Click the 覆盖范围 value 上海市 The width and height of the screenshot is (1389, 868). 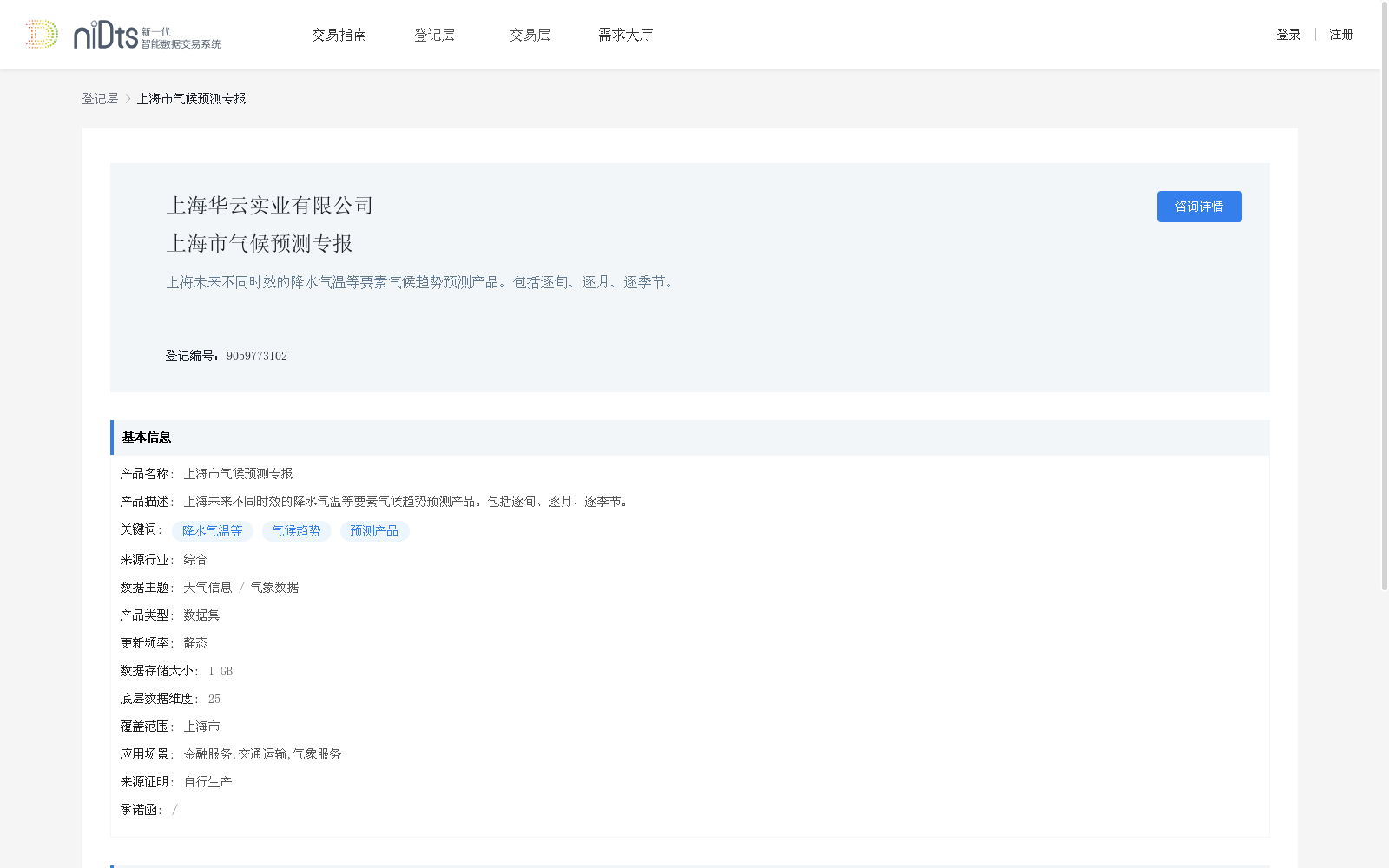tap(201, 727)
